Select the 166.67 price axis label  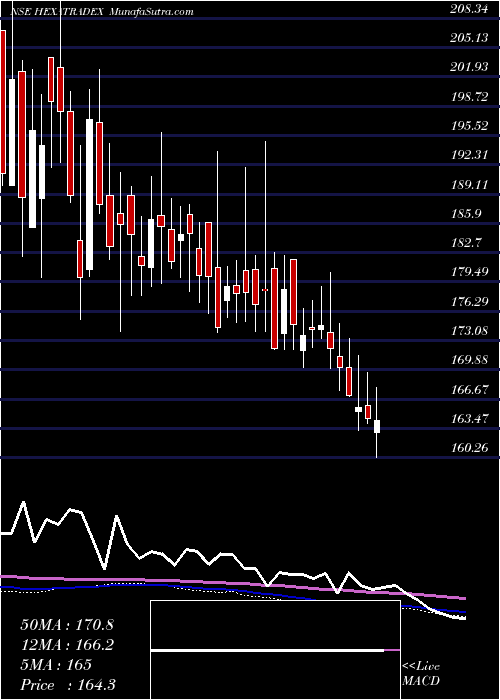click(469, 390)
